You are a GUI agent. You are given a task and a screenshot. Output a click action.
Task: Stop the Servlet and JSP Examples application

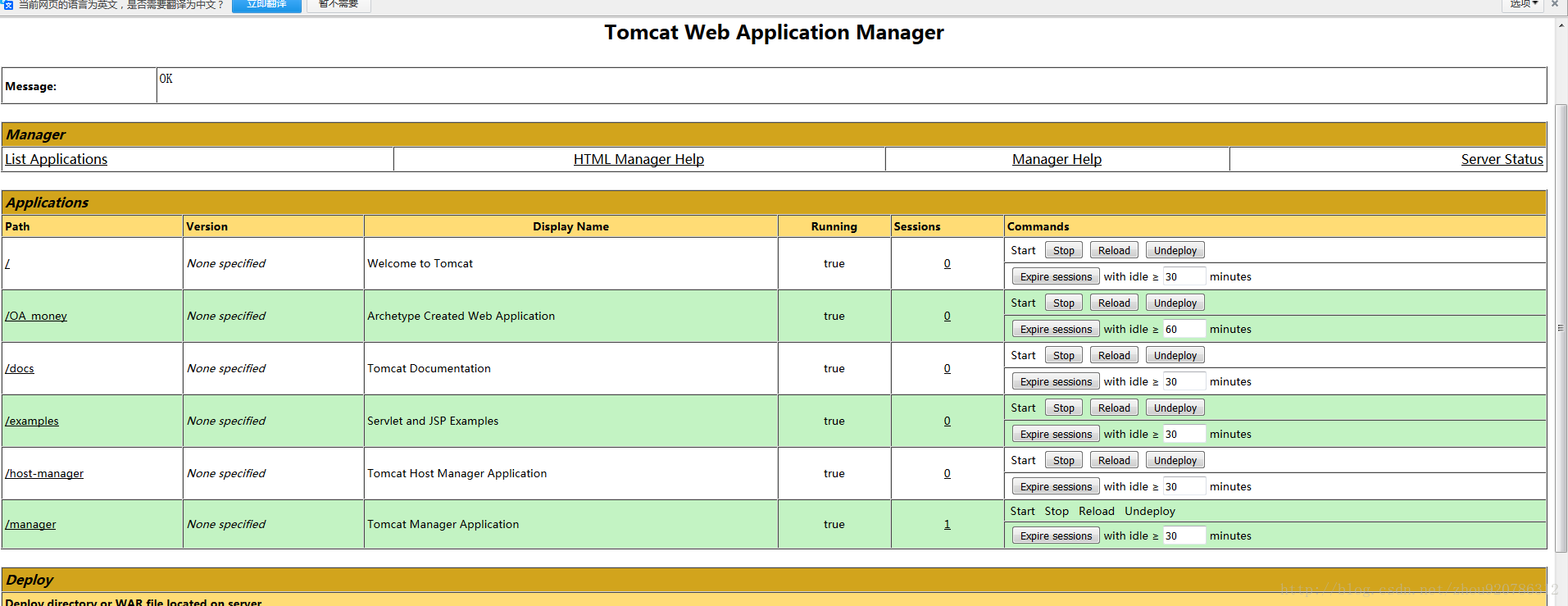tap(1064, 408)
